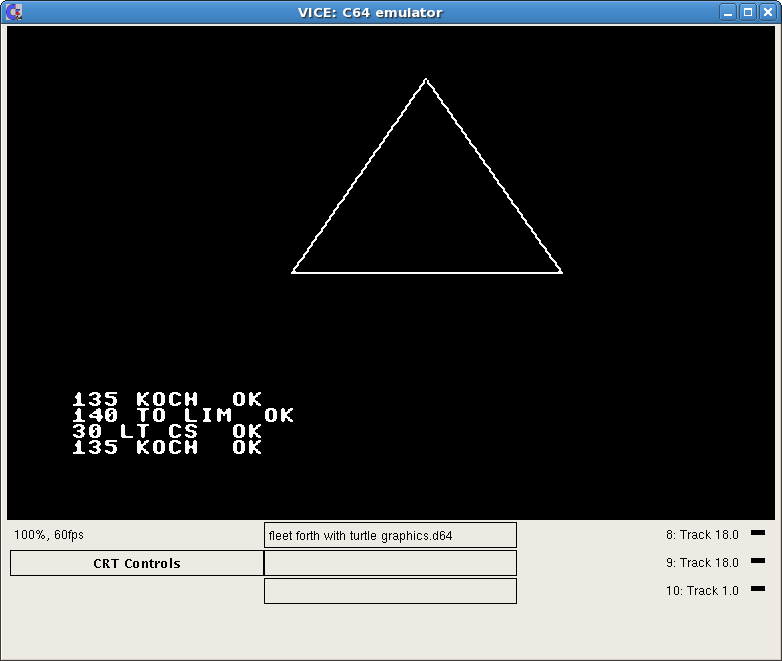
Task: Select the fleet forth turtle graphics.d64 field
Action: tap(390, 535)
